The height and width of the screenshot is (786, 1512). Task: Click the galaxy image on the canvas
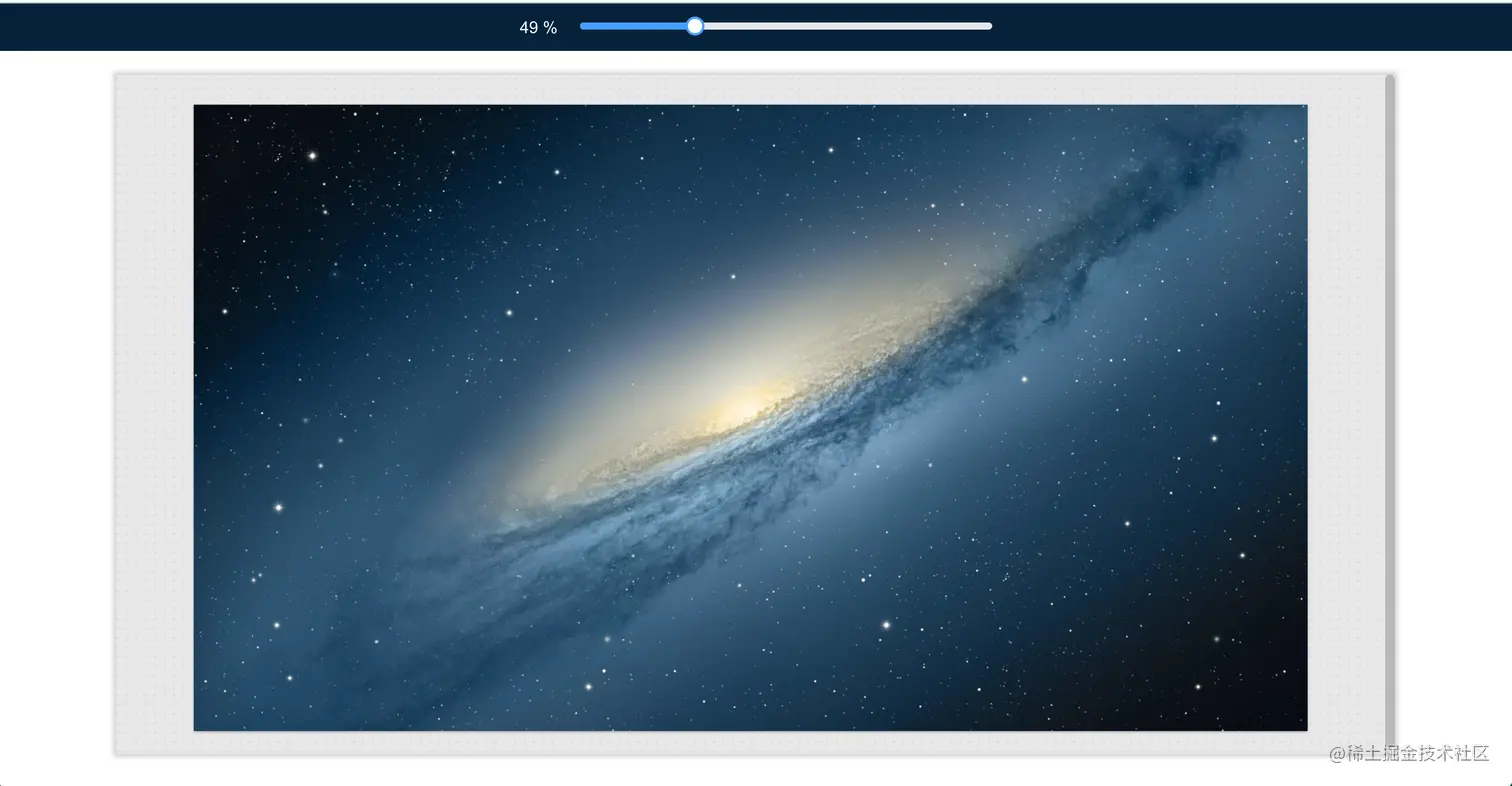[x=750, y=418]
